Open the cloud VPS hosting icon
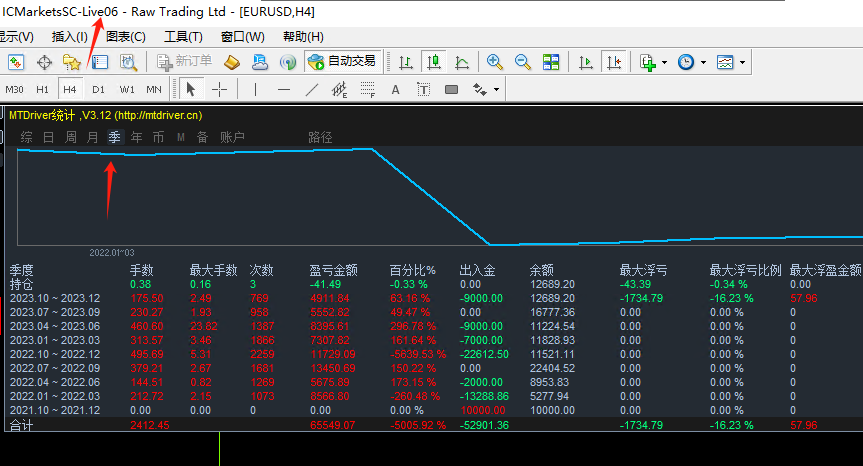 tap(259, 62)
